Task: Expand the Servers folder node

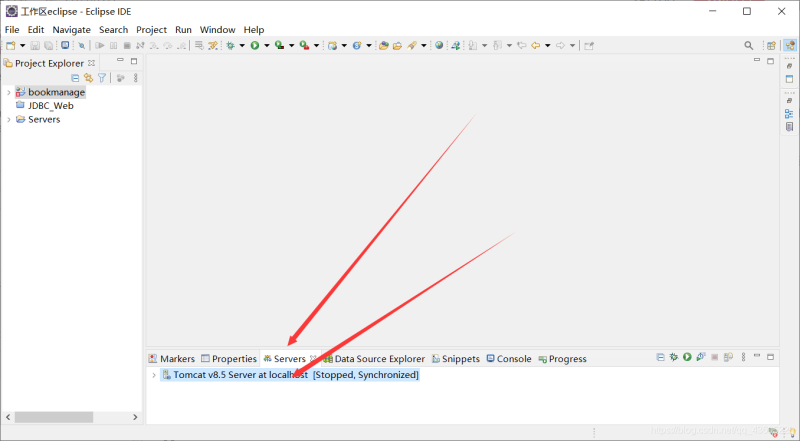Action: coord(8,119)
